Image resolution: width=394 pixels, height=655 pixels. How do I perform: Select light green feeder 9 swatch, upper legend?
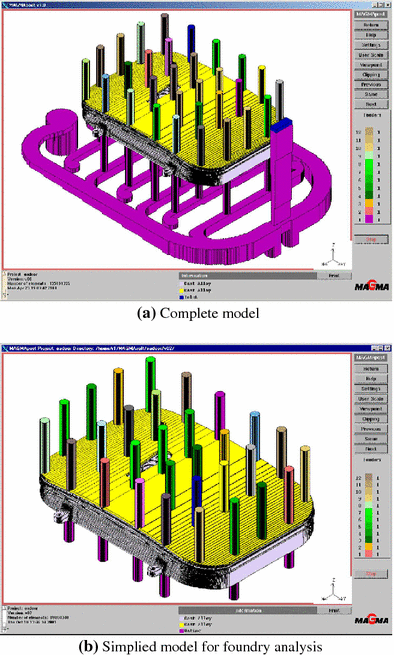(369, 155)
